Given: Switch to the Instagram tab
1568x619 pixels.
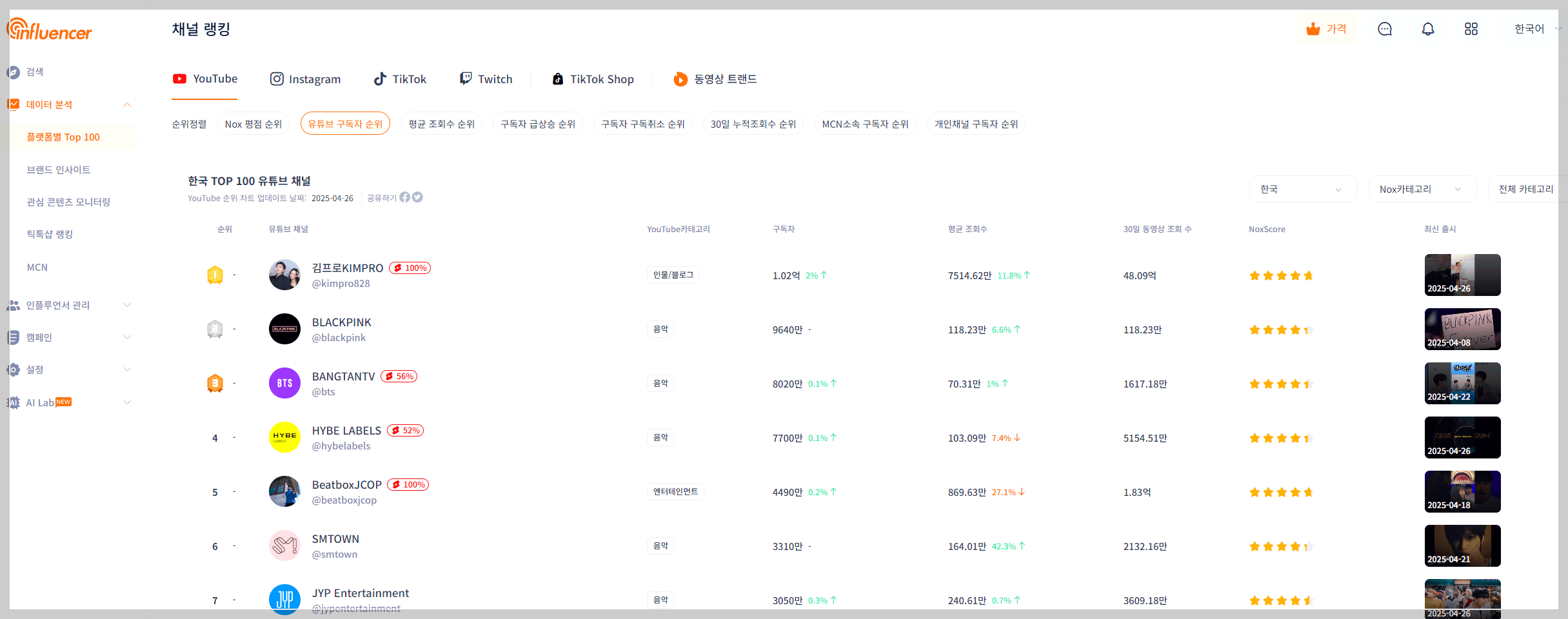Looking at the screenshot, I should (x=305, y=79).
